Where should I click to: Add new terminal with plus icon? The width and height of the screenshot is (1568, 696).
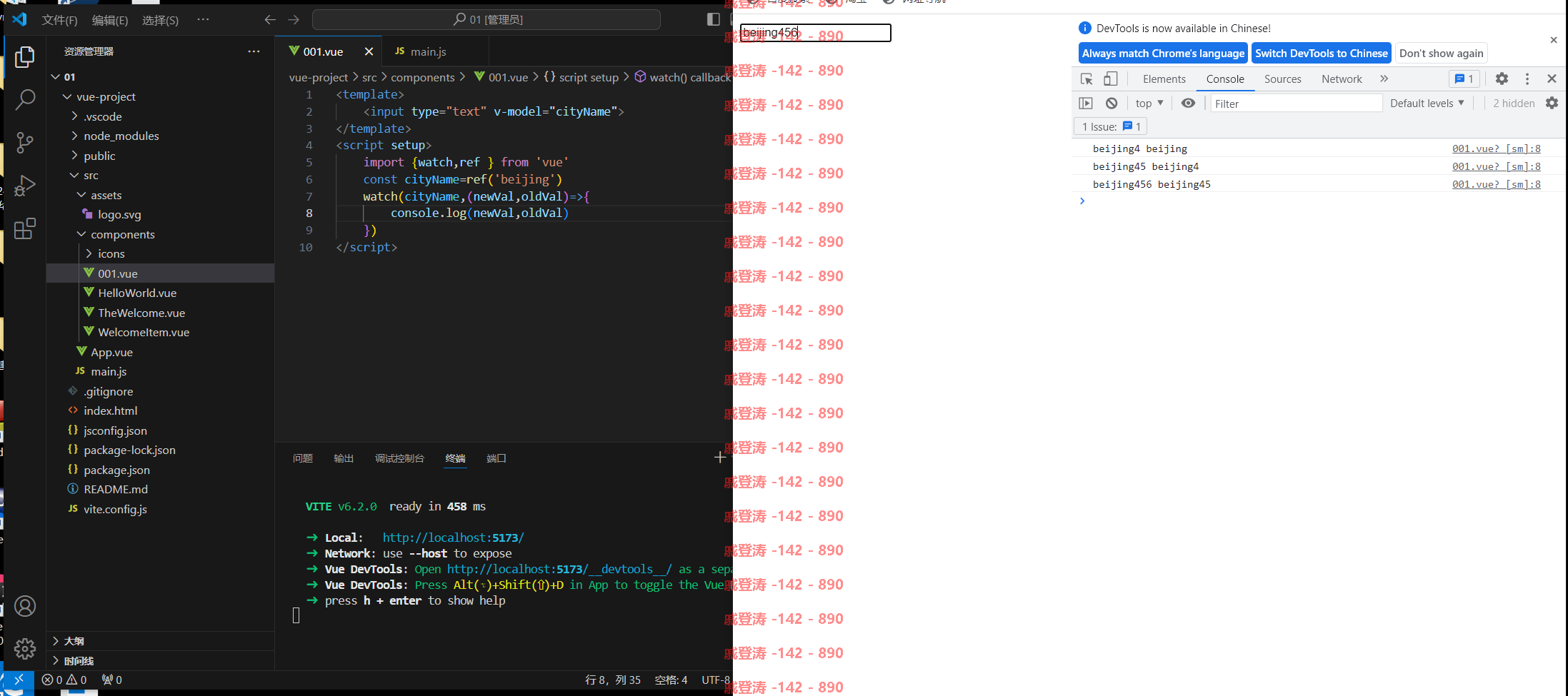(x=720, y=458)
